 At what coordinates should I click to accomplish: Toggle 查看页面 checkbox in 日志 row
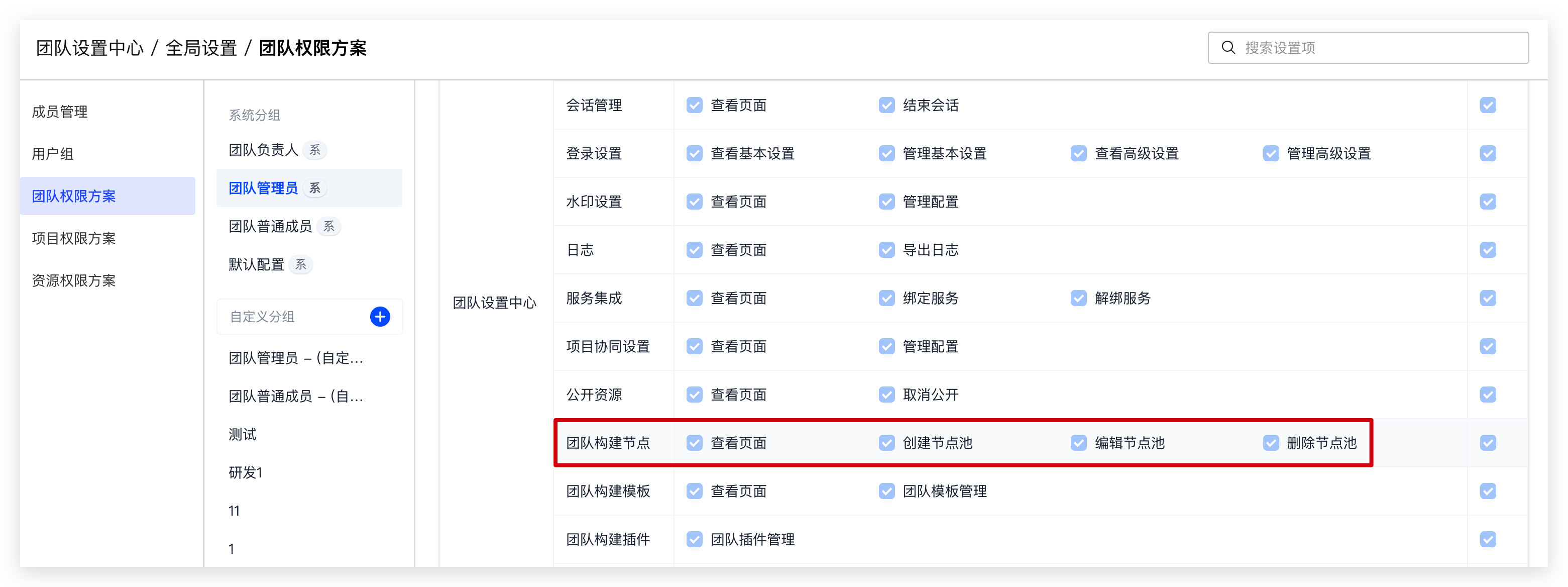coord(695,250)
